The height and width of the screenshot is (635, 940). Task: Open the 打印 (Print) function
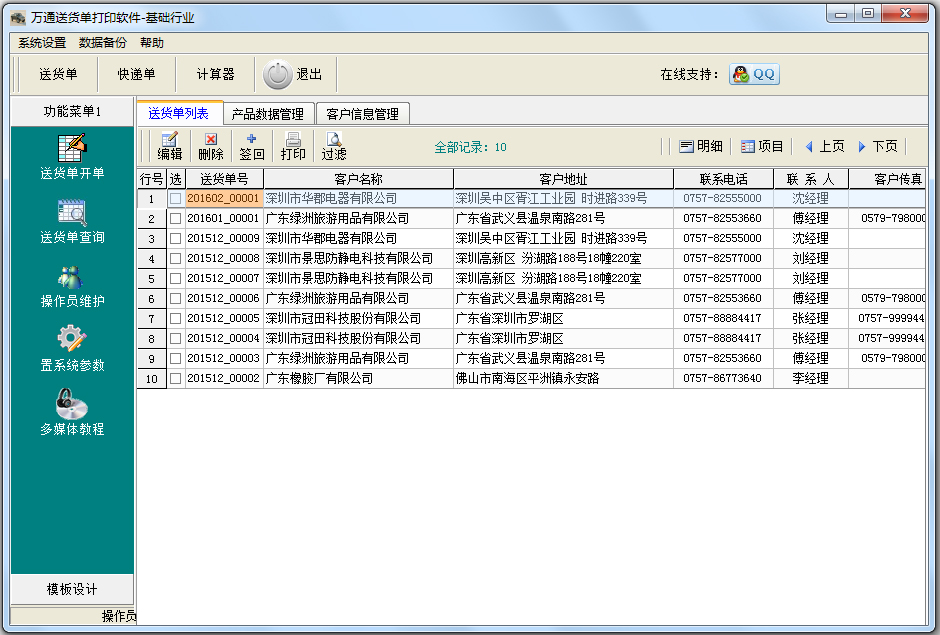[x=293, y=146]
